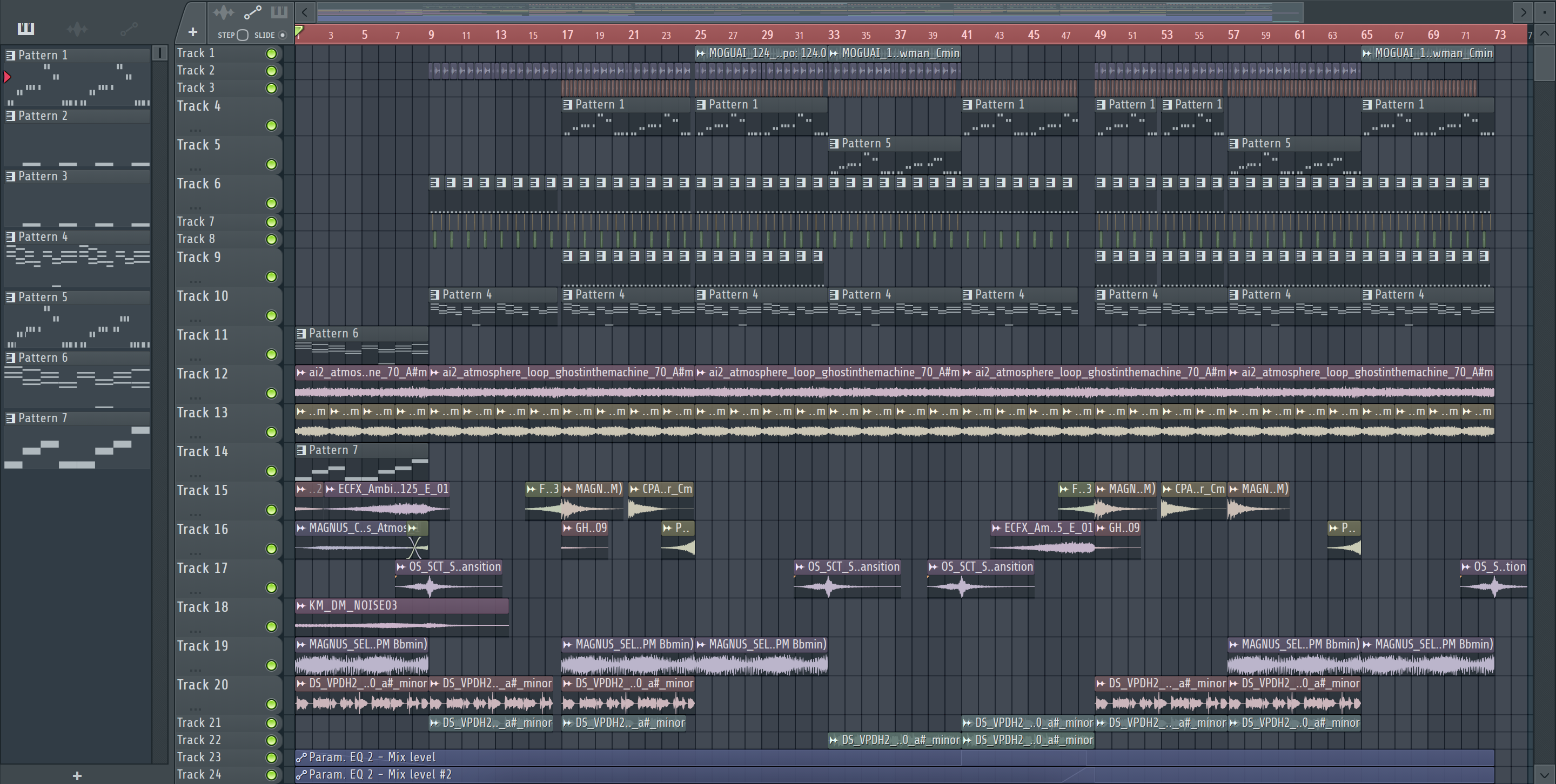The height and width of the screenshot is (784, 1556).
Task: Switch the picker to the audio clips tab
Action: coord(77,29)
